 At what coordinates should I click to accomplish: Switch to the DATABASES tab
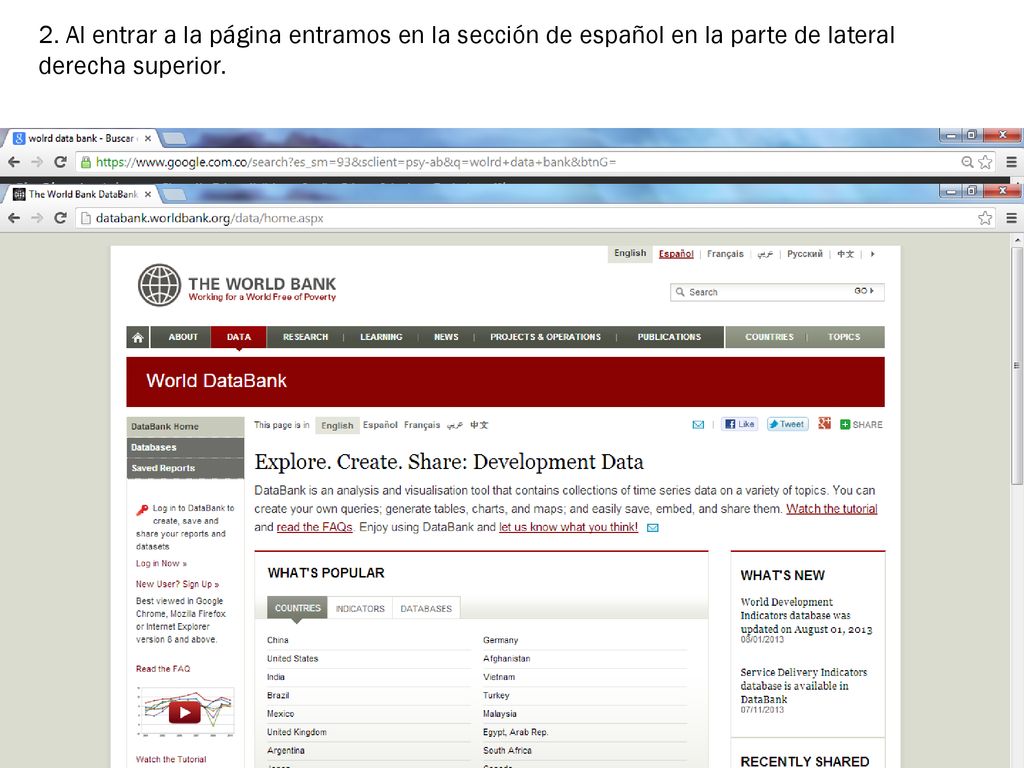(426, 609)
